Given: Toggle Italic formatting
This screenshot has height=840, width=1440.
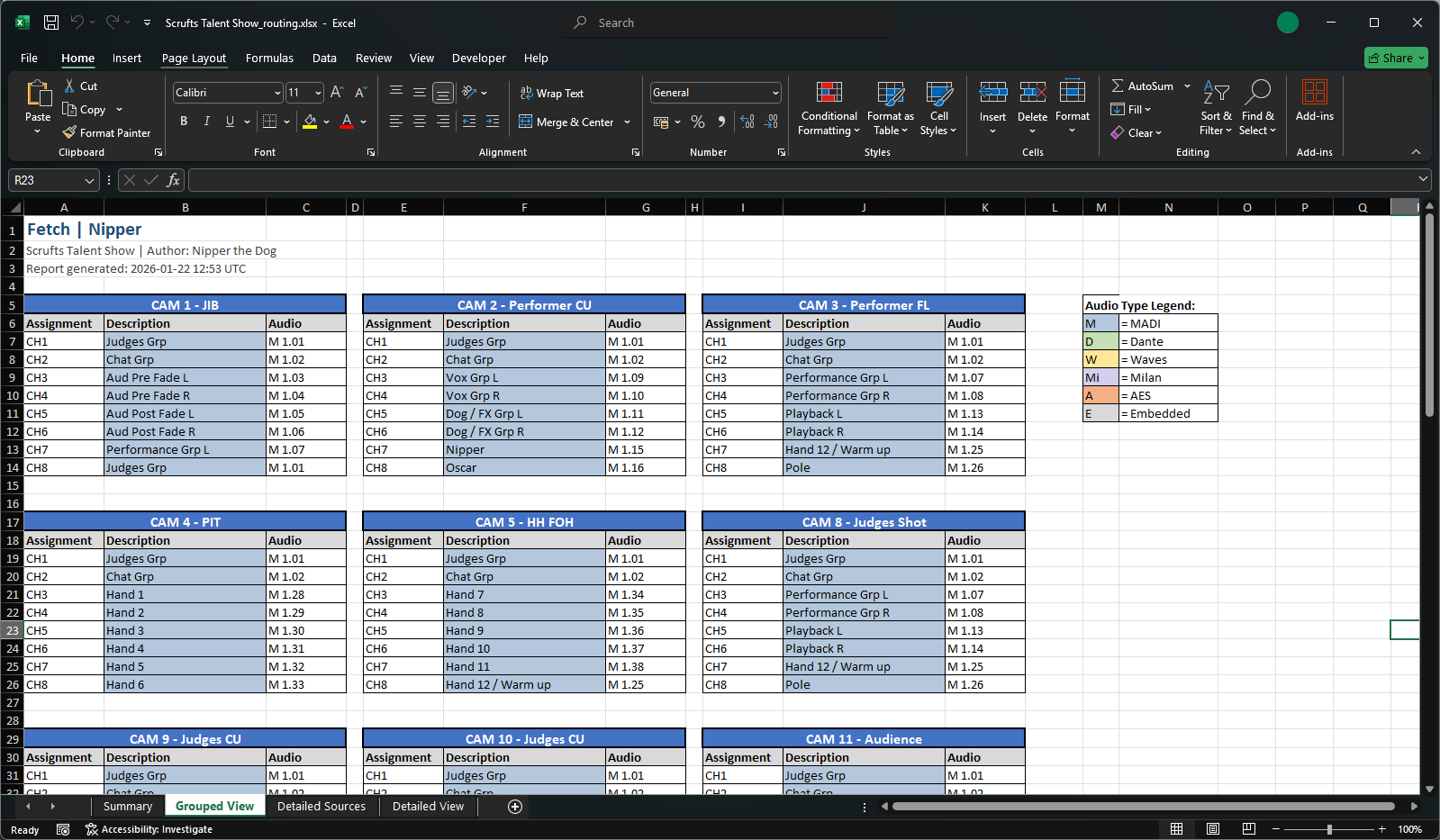Looking at the screenshot, I should tap(207, 122).
